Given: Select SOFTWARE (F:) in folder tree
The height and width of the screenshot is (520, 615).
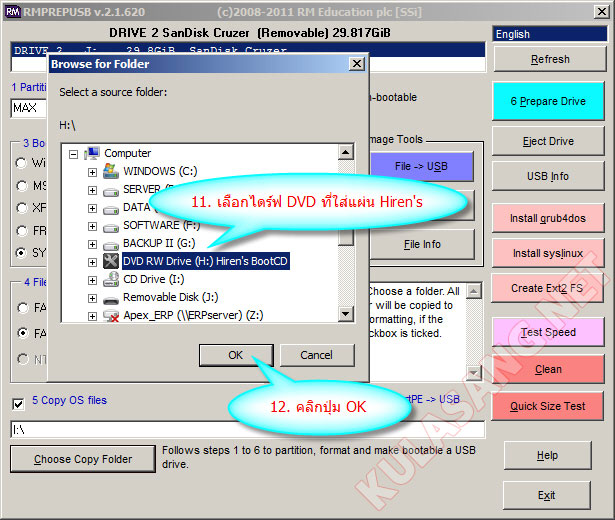Looking at the screenshot, I should point(161,225).
